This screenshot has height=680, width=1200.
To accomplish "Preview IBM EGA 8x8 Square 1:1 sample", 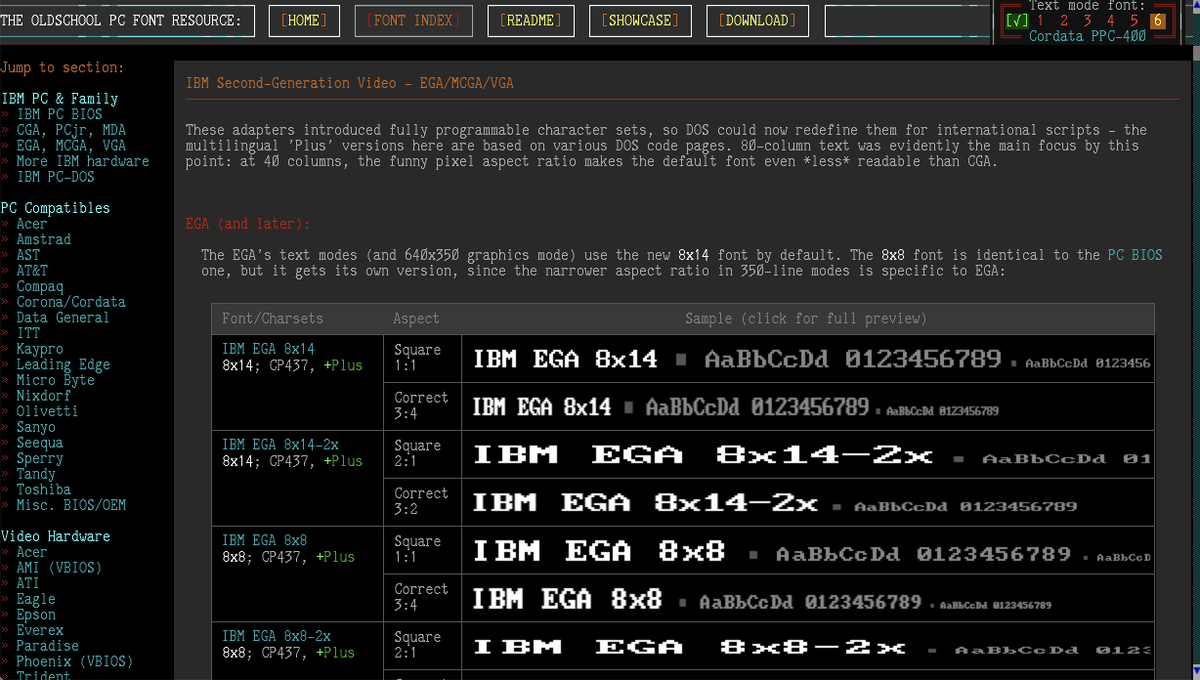I will [x=808, y=550].
